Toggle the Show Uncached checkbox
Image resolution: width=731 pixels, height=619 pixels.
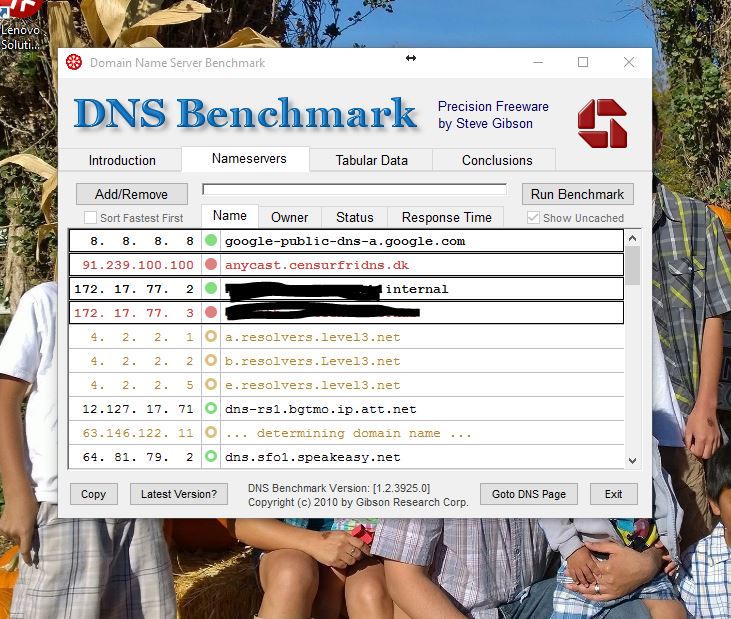(x=534, y=218)
